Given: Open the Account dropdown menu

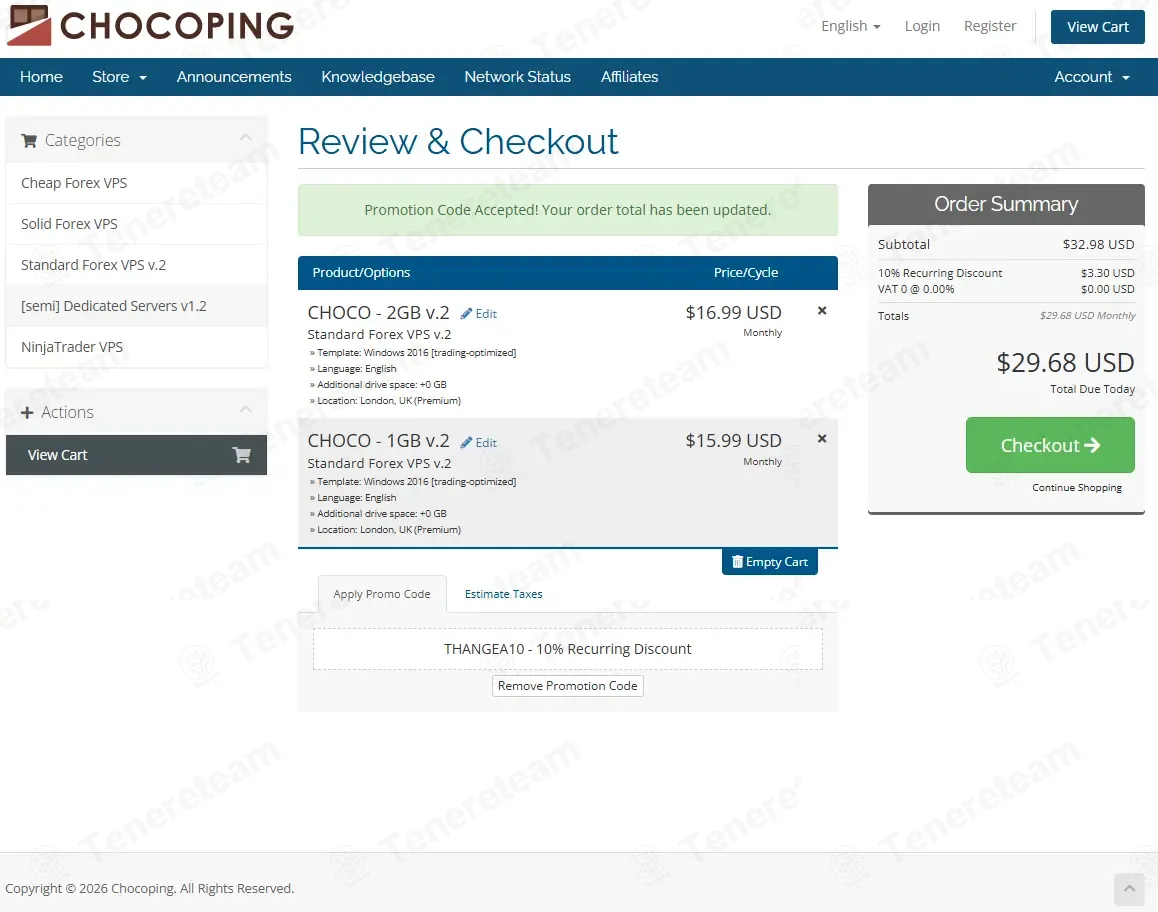Looking at the screenshot, I should tap(1092, 77).
